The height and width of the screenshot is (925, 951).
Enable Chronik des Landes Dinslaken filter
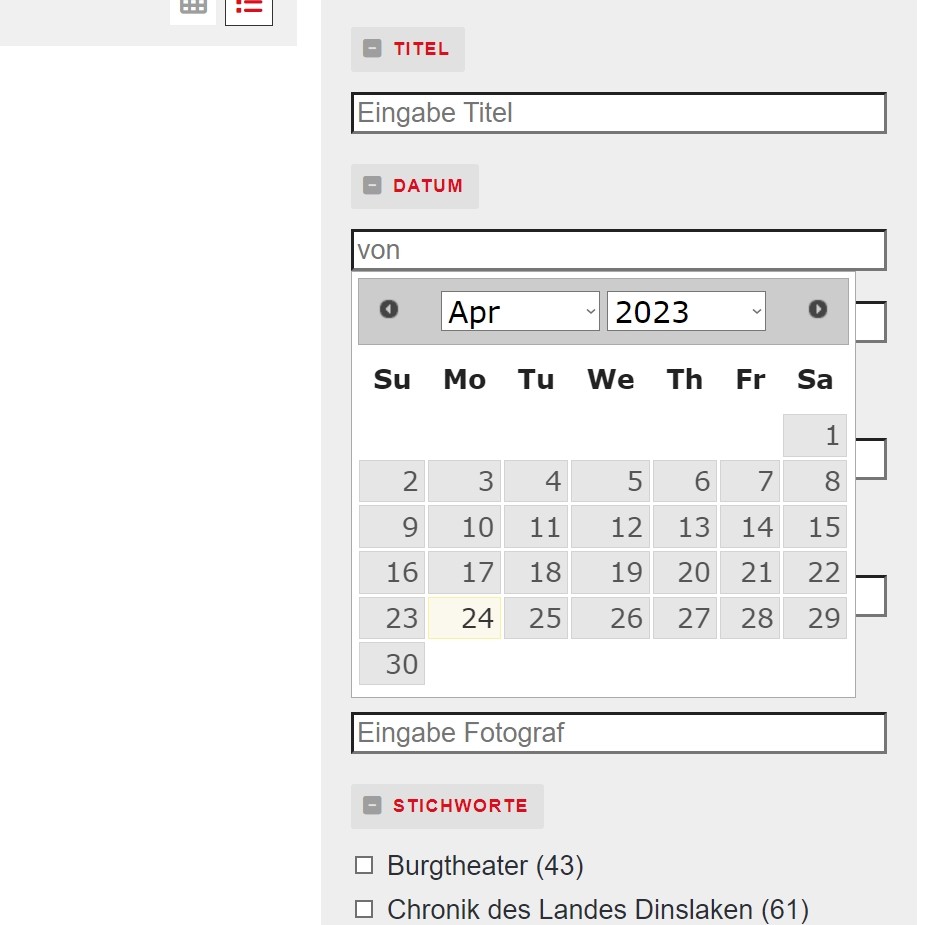364,909
